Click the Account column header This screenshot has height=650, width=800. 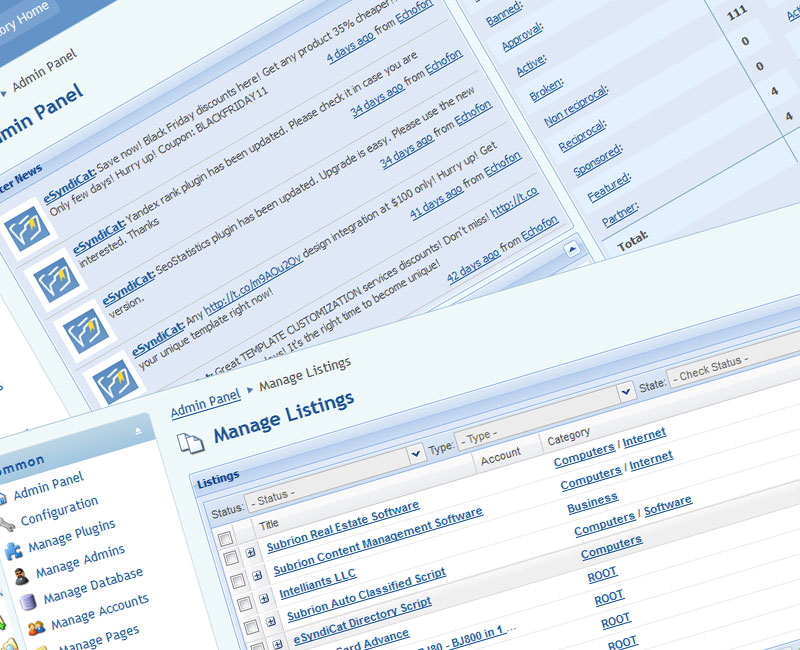501,456
